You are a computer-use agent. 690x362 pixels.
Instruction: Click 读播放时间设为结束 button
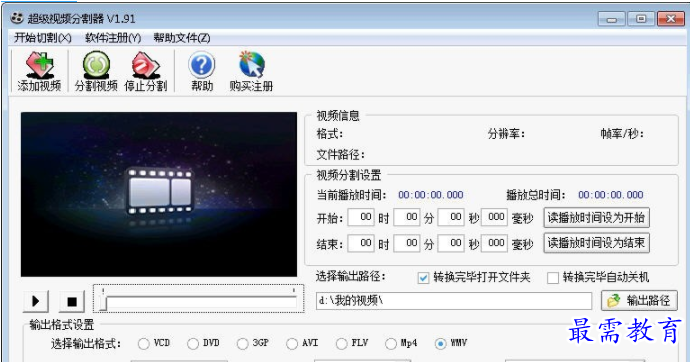(596, 243)
